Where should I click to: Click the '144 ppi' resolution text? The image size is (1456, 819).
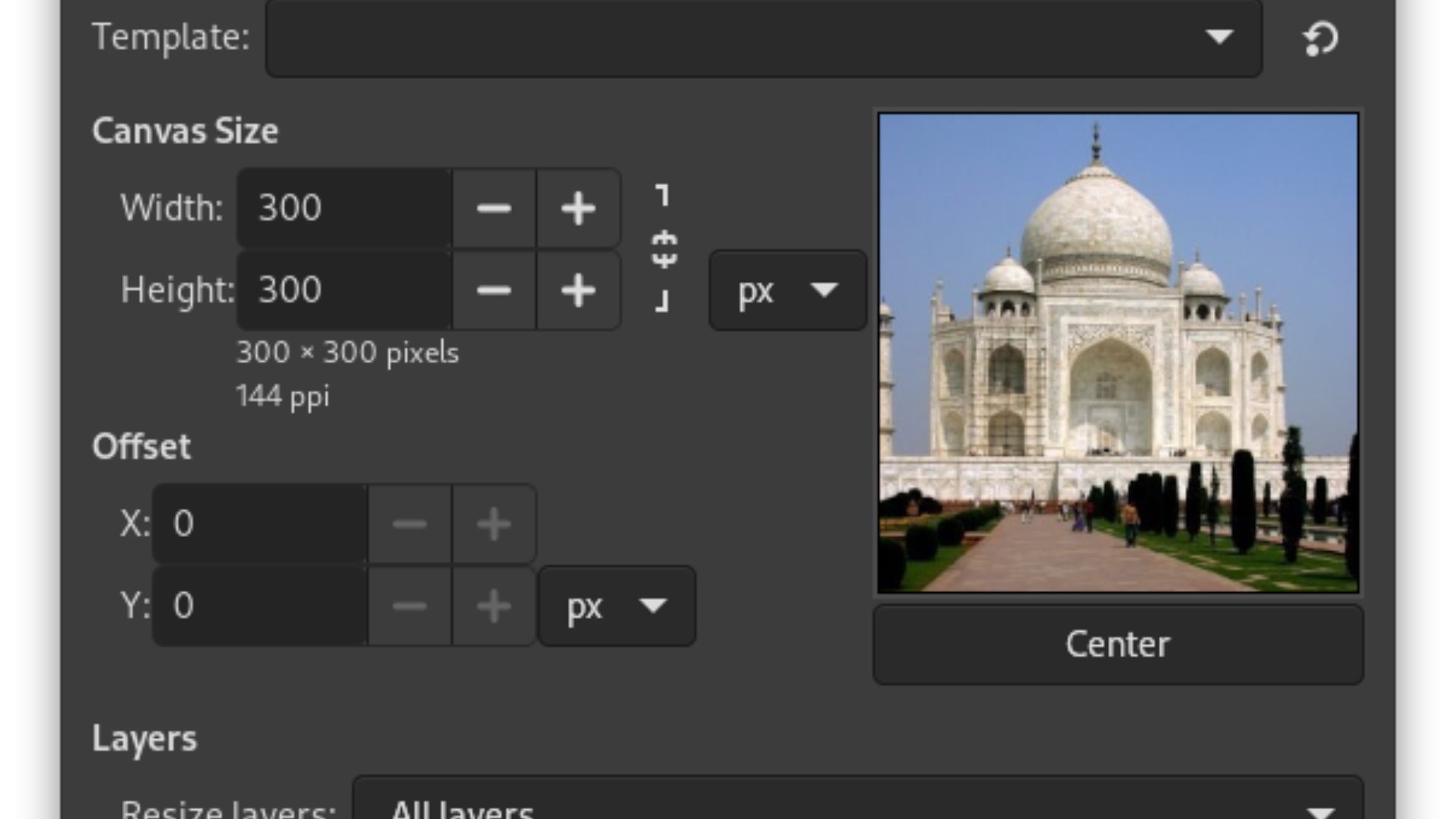tap(283, 396)
